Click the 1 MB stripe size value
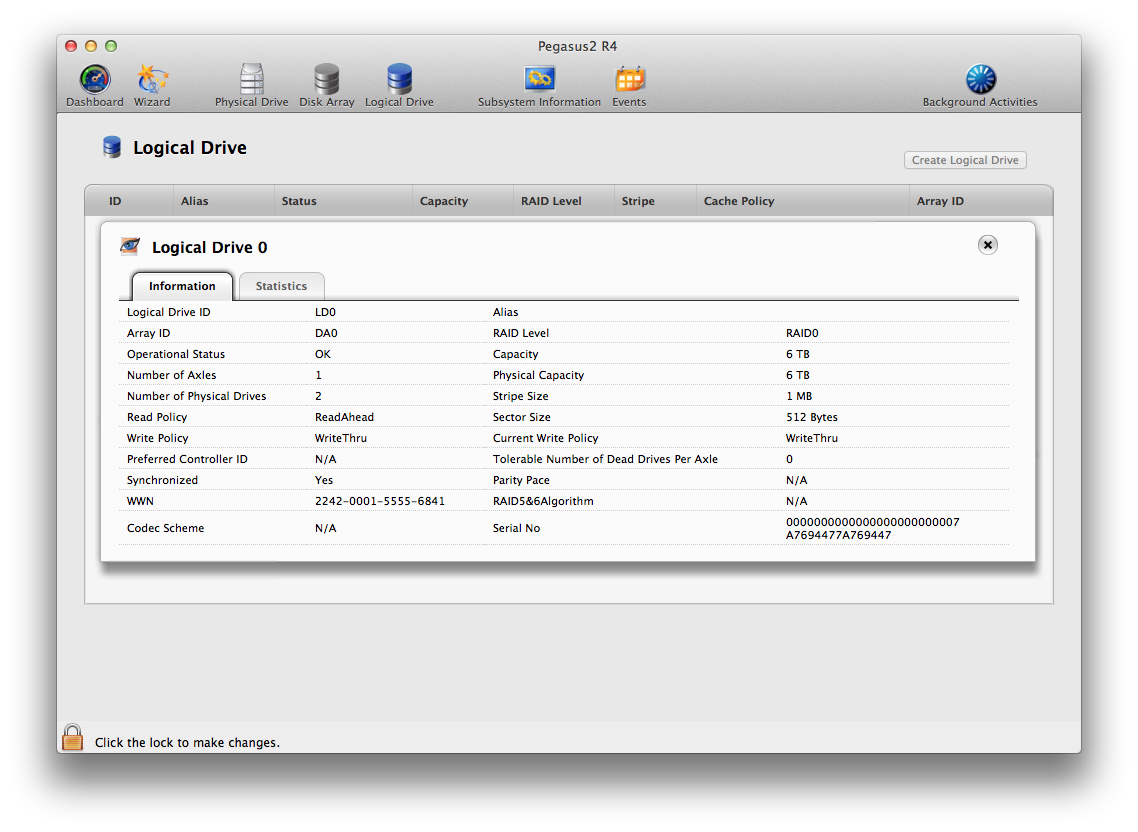This screenshot has height=832, width=1138. point(798,396)
